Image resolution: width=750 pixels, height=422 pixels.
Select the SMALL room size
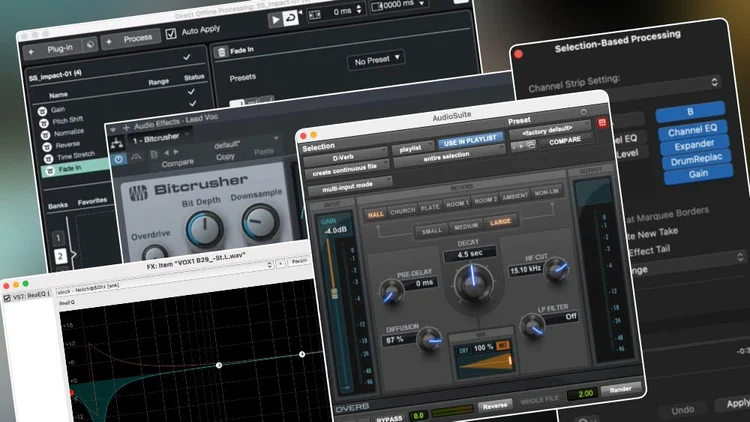coord(431,231)
